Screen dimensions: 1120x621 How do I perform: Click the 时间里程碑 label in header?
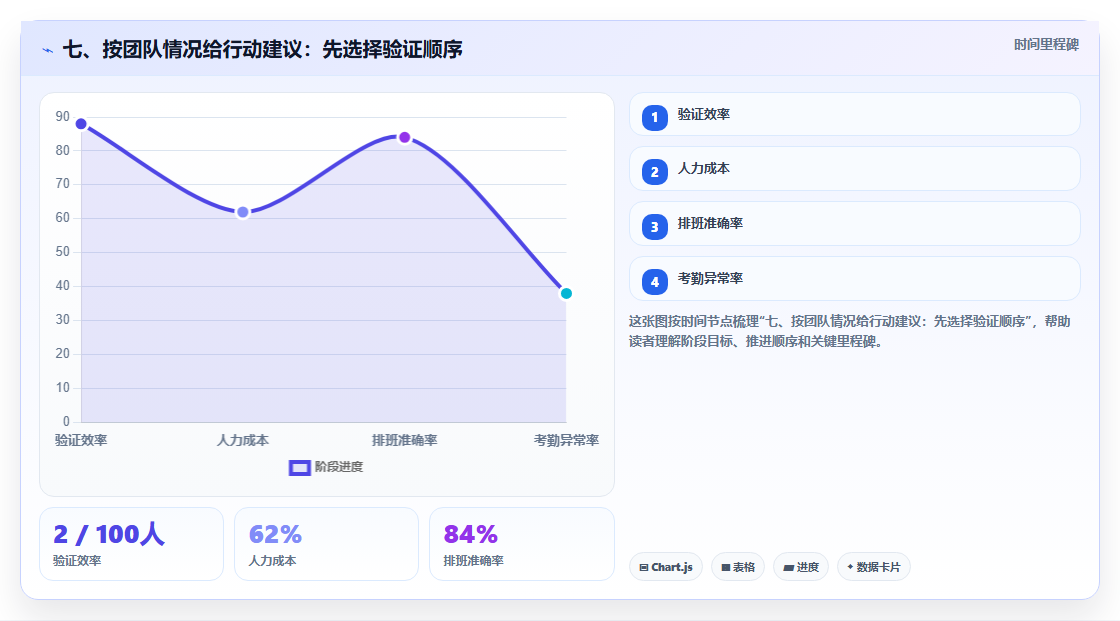pyautogui.click(x=1046, y=45)
